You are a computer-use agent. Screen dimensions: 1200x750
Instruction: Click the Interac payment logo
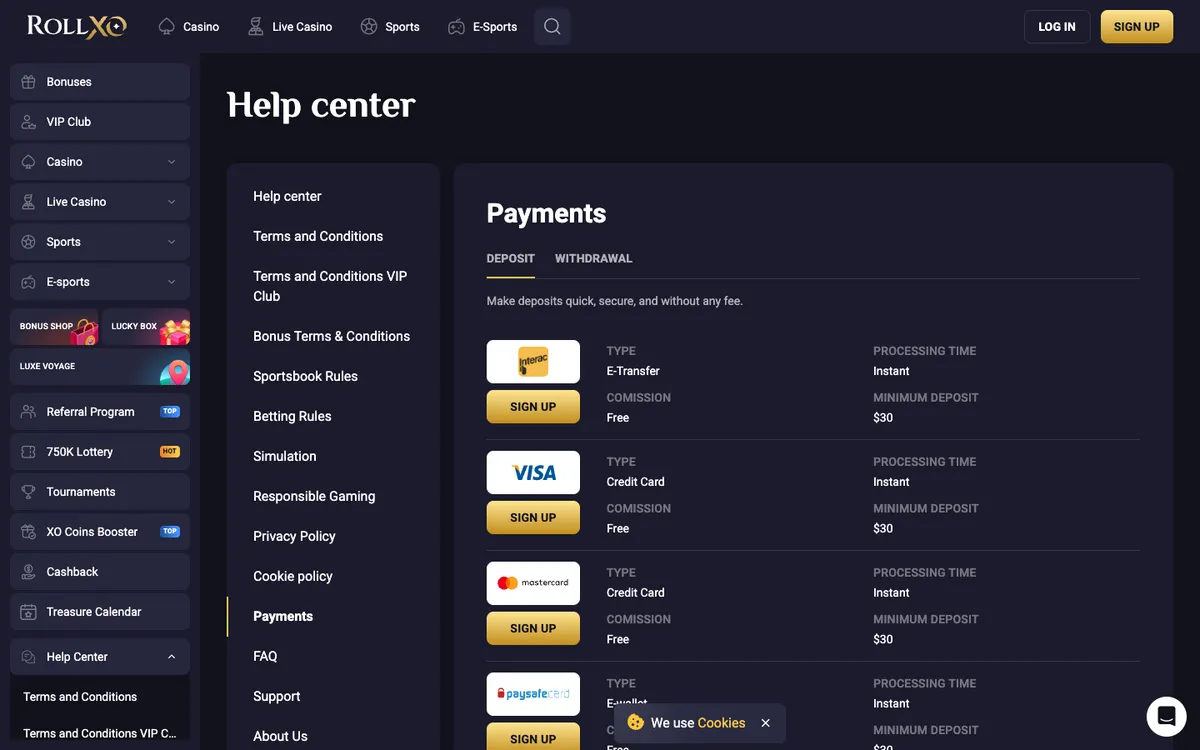click(533, 361)
